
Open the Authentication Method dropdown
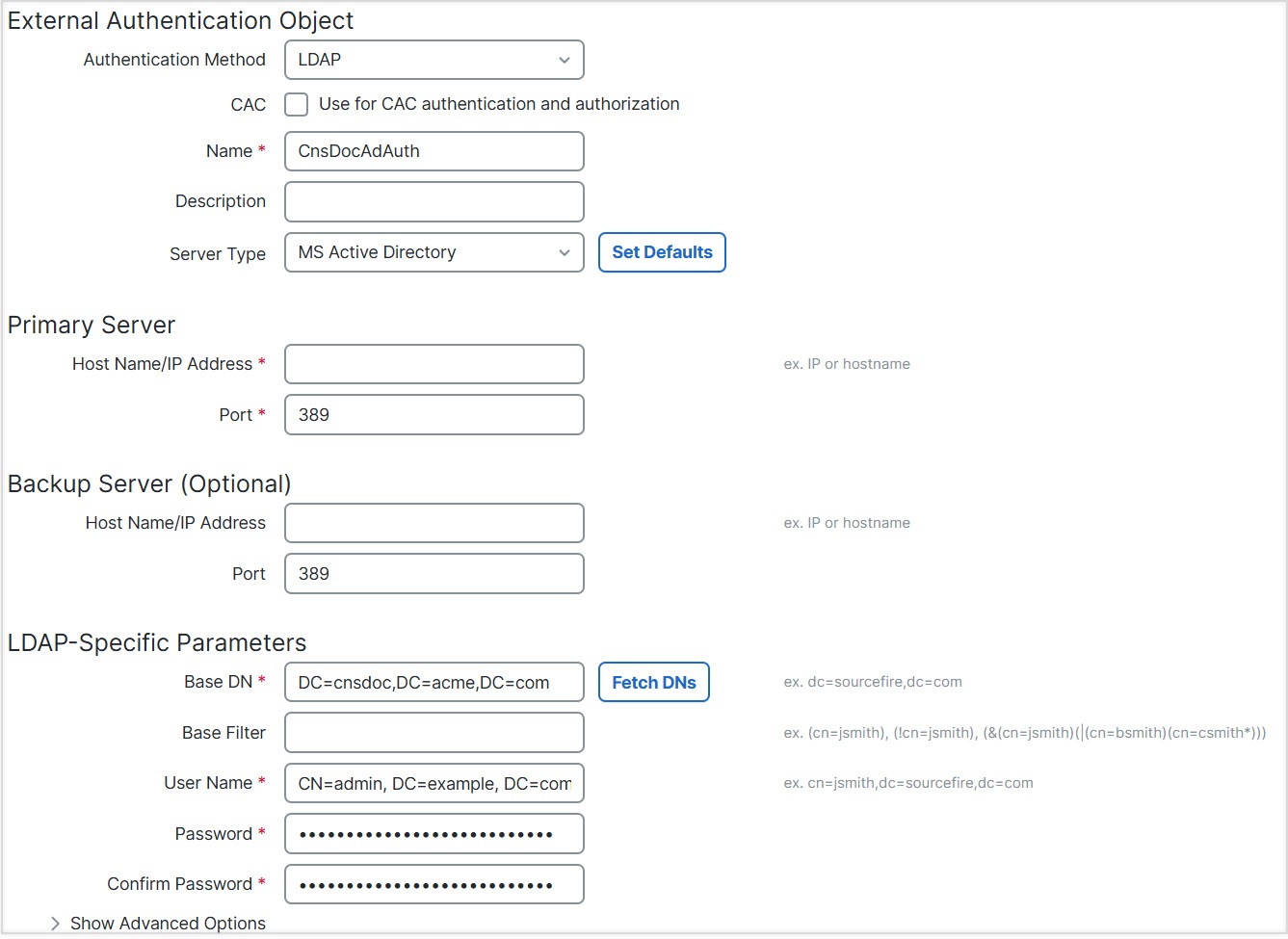[x=434, y=60]
